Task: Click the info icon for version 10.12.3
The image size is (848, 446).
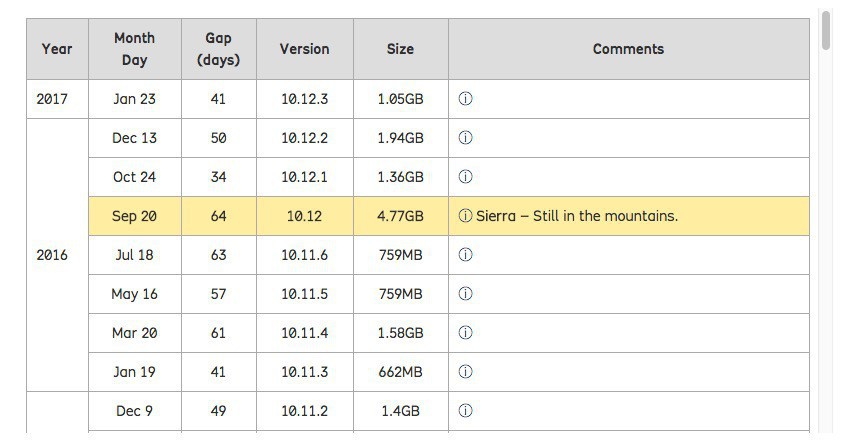Action: (x=465, y=99)
